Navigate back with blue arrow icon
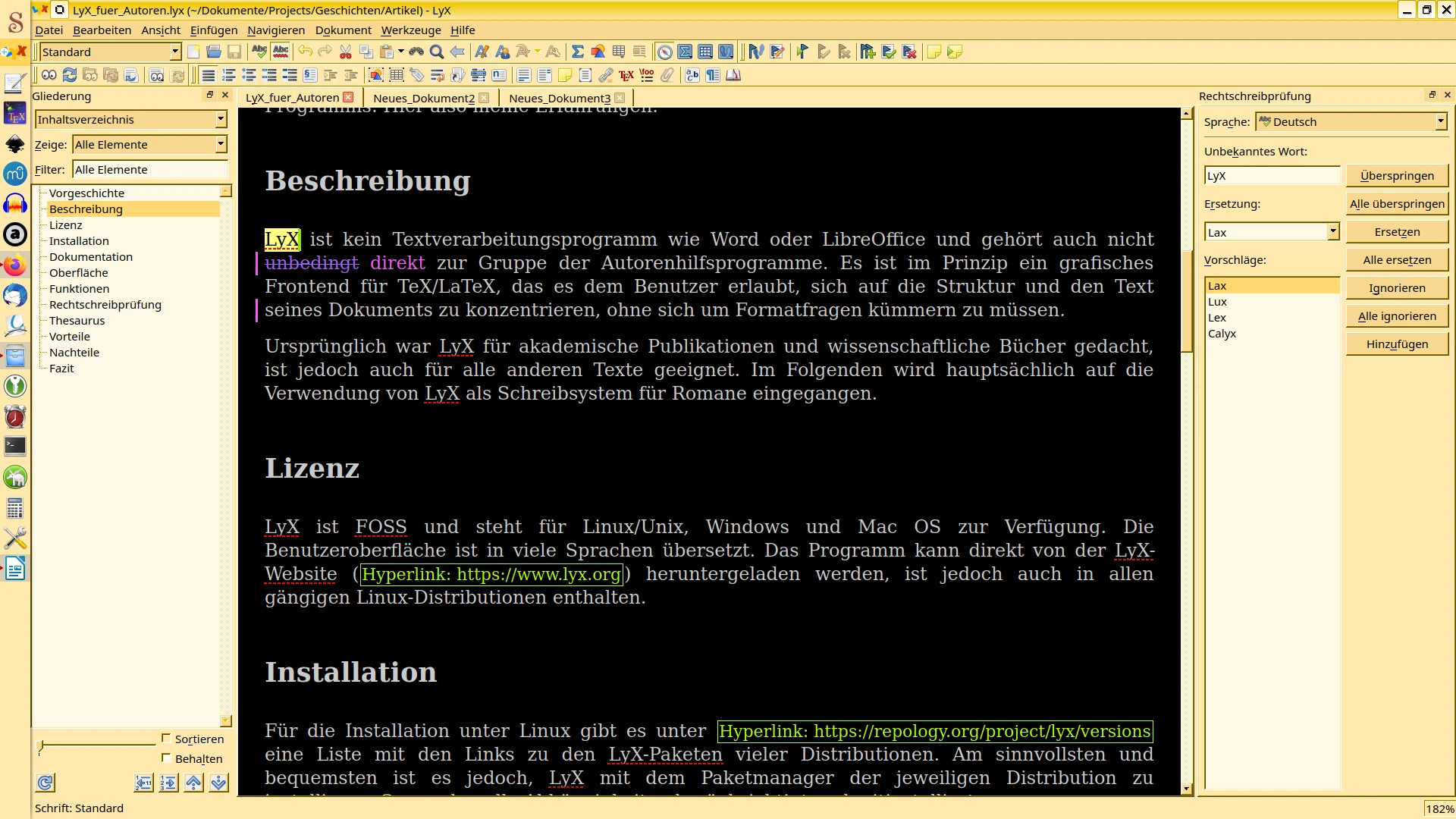 (457, 52)
